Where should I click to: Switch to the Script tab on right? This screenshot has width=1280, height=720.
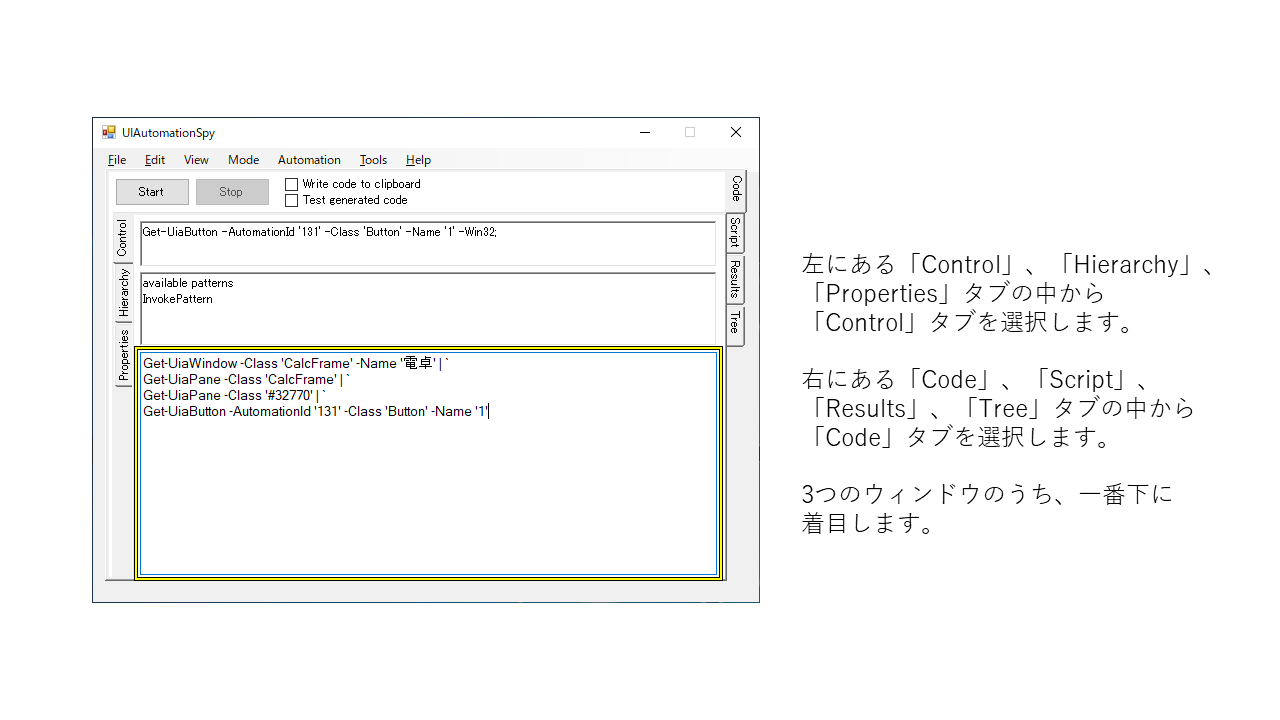735,233
